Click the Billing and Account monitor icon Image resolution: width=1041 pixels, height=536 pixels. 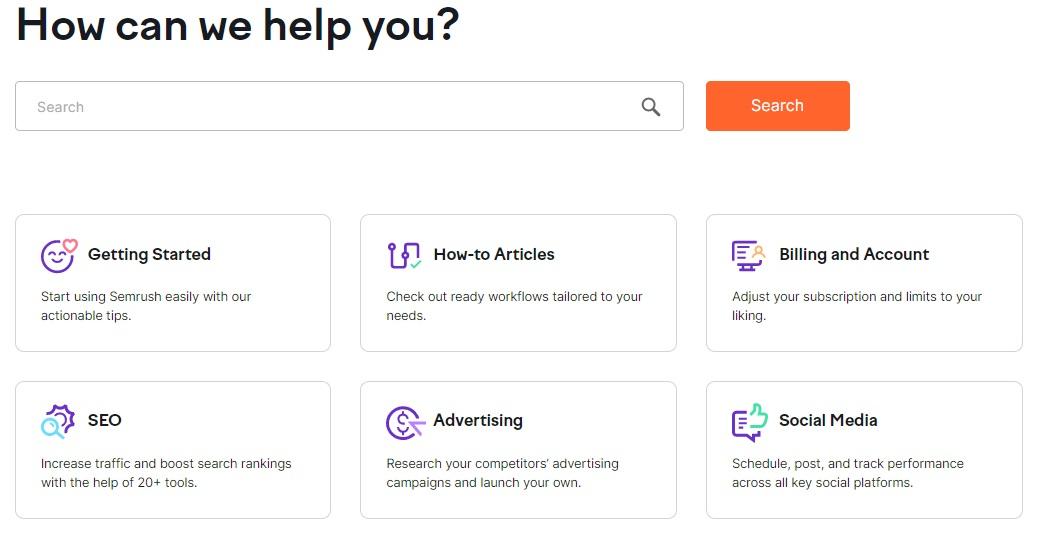[749, 255]
